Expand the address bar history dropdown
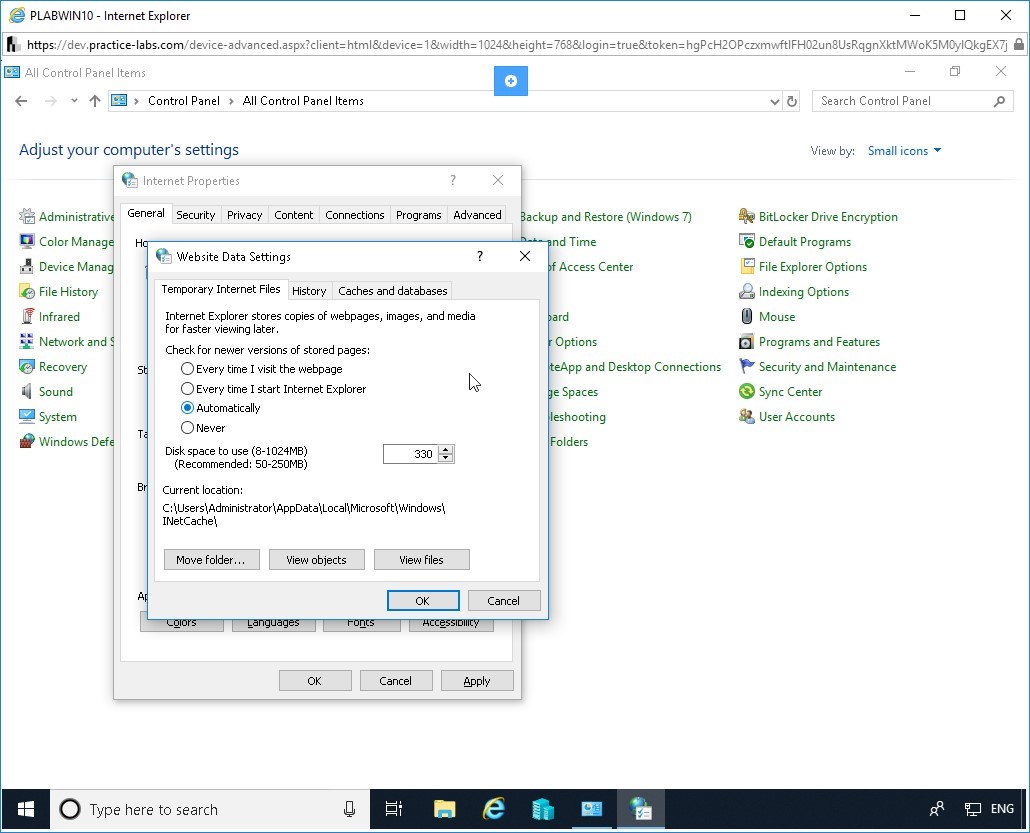 click(x=774, y=101)
